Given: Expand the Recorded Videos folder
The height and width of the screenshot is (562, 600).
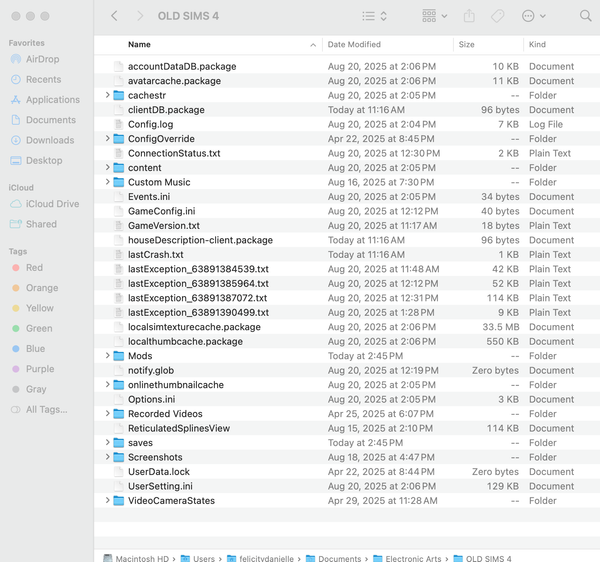Looking at the screenshot, I should pos(108,413).
